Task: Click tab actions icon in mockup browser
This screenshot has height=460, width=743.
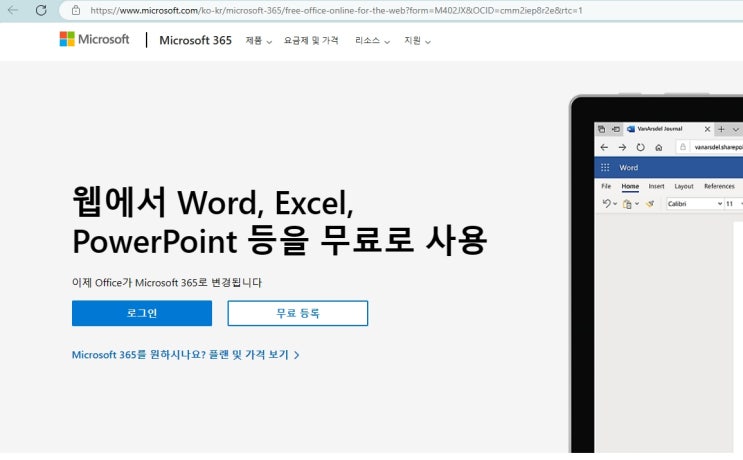Action: (x=602, y=129)
